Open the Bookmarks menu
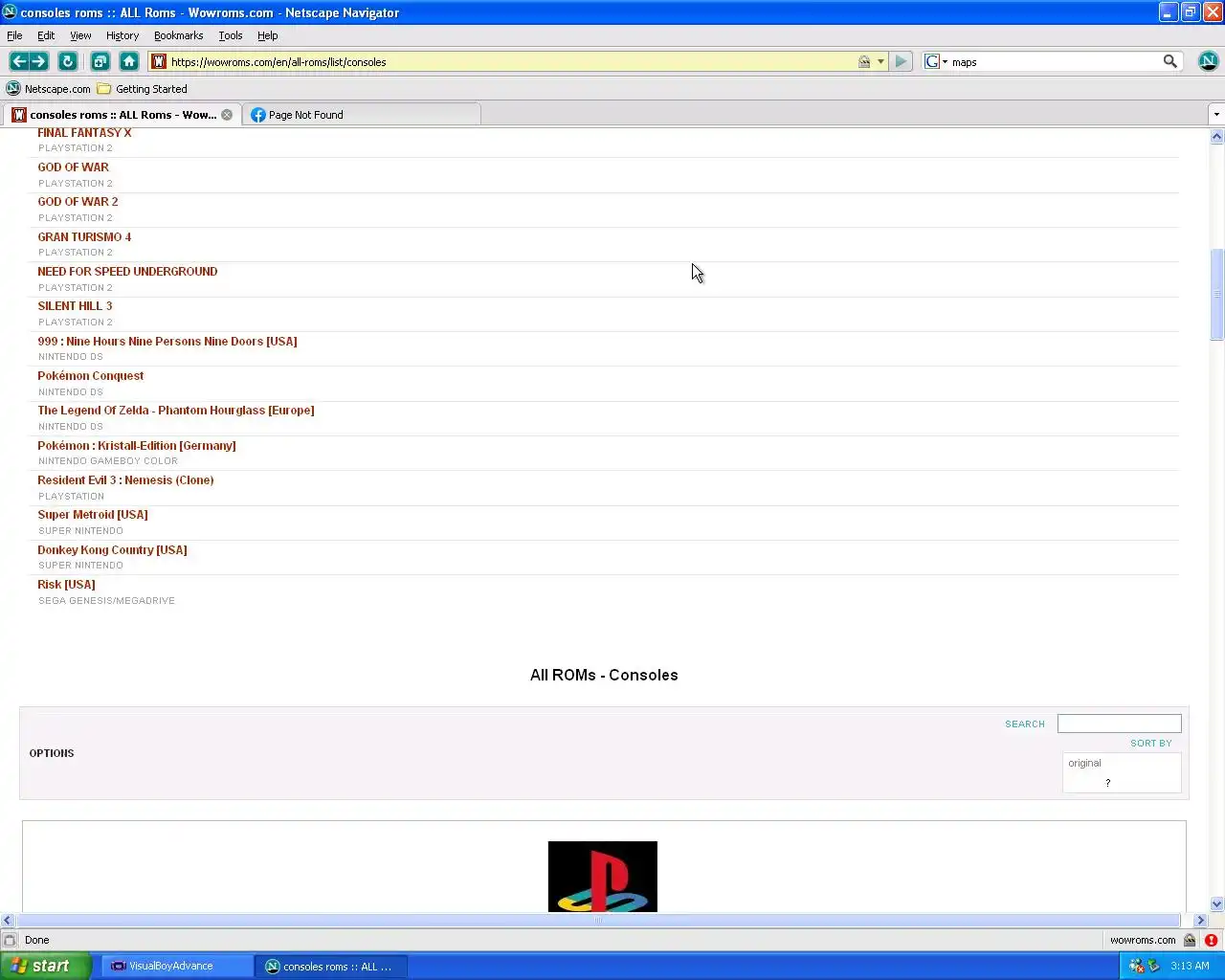The width and height of the screenshot is (1225, 980). pos(178,35)
